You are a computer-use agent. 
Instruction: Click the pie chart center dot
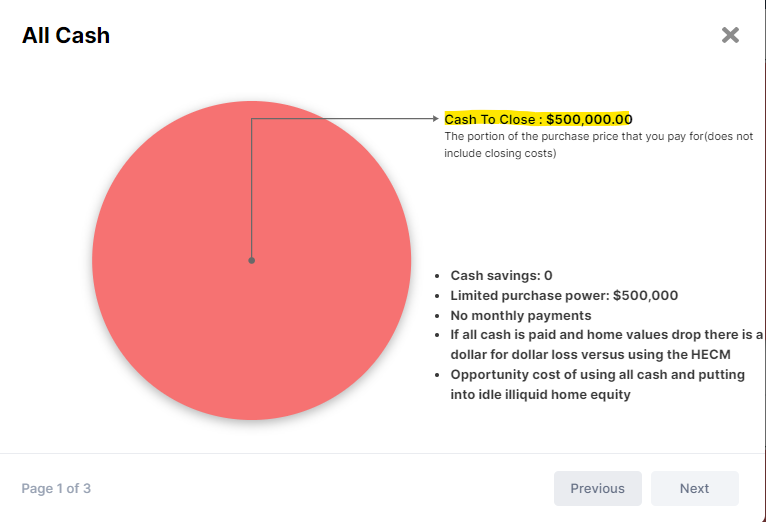click(x=252, y=260)
